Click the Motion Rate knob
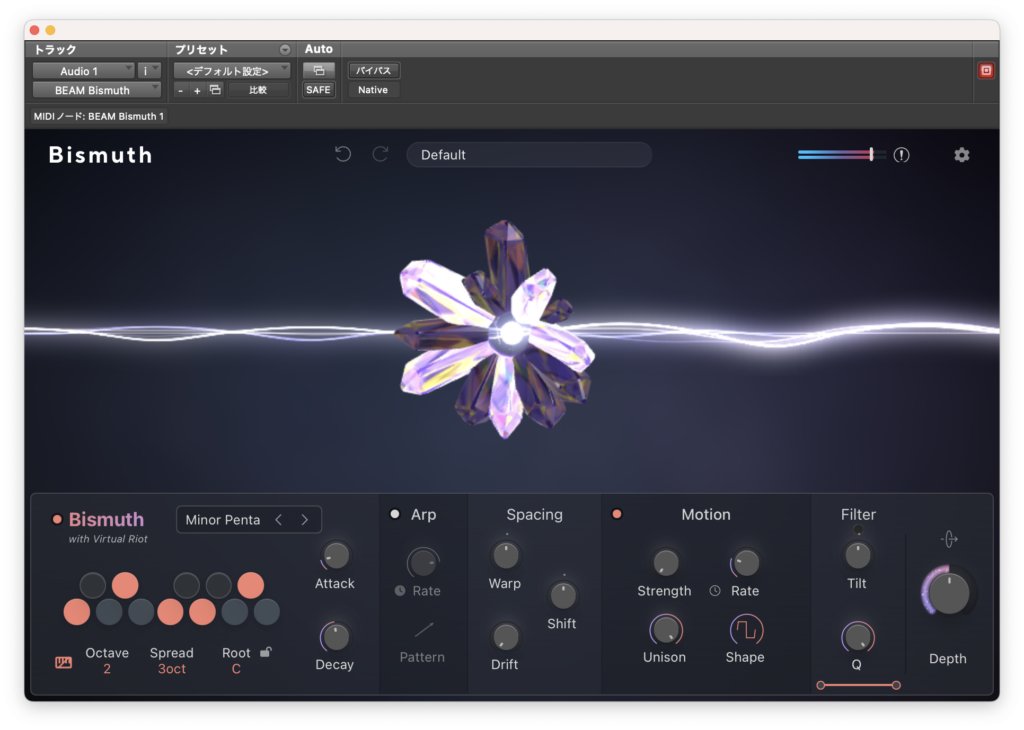Viewport: 1024px width, 730px height. 746,562
